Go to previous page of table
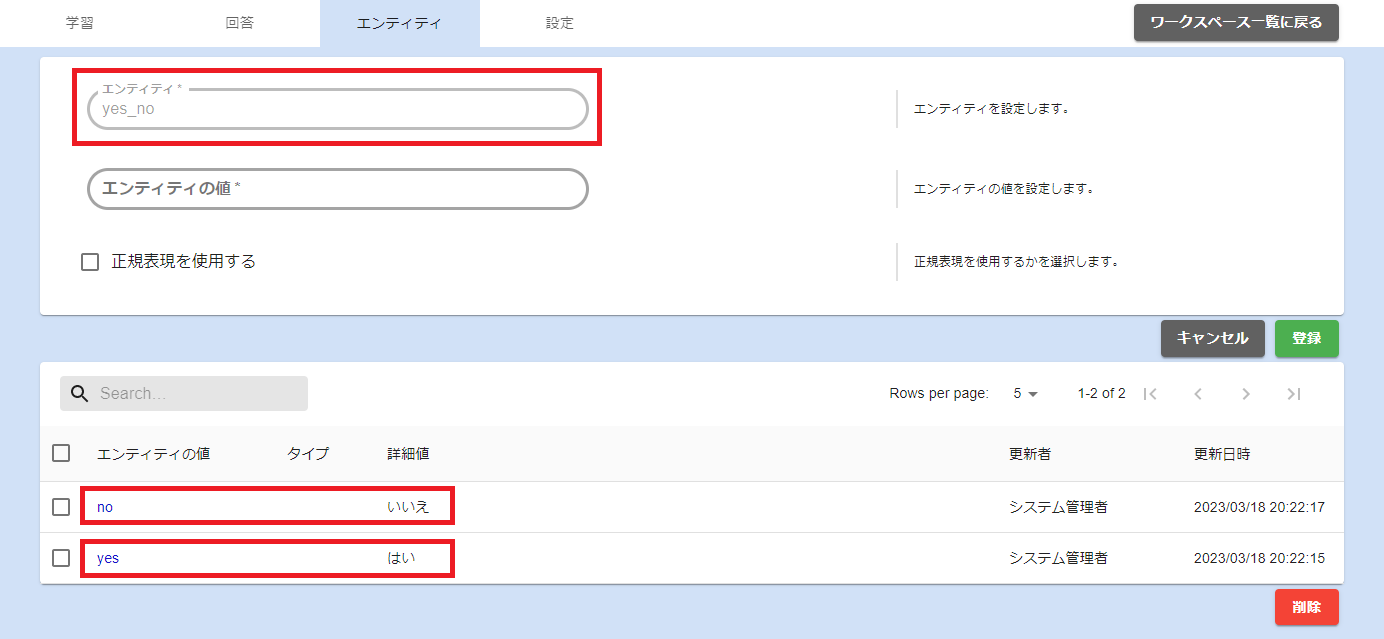Screen dimensions: 1384x639 point(1198,394)
